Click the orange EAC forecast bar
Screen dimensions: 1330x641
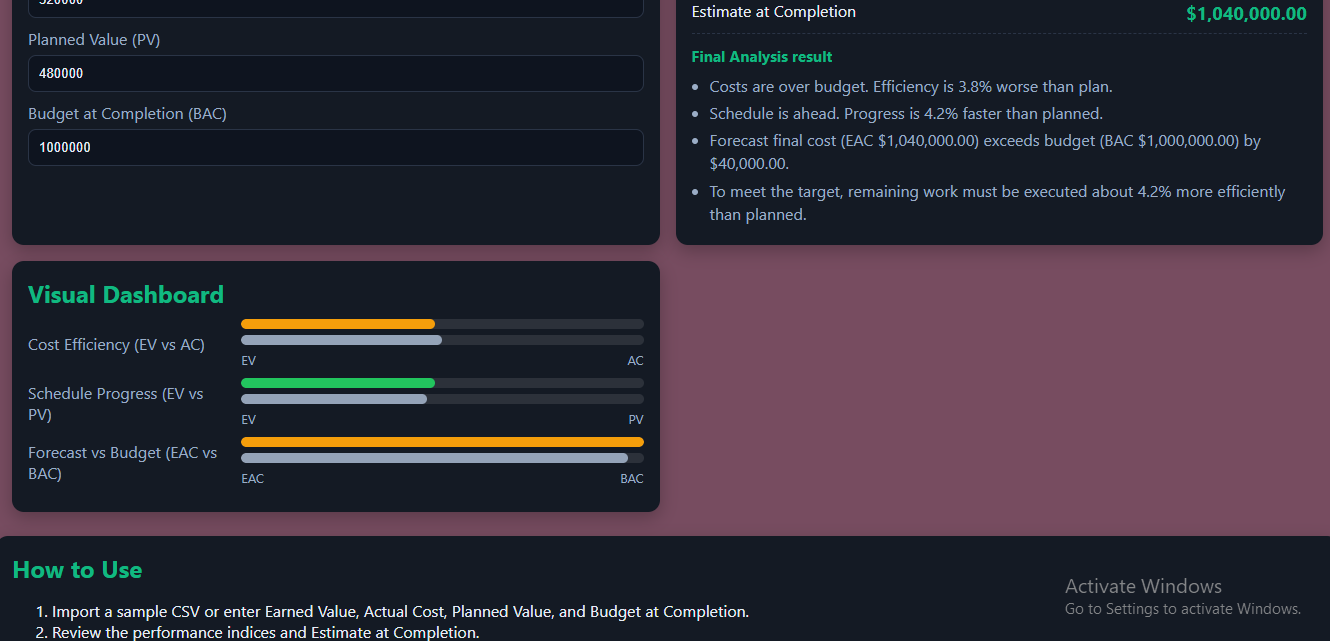pyautogui.click(x=442, y=442)
